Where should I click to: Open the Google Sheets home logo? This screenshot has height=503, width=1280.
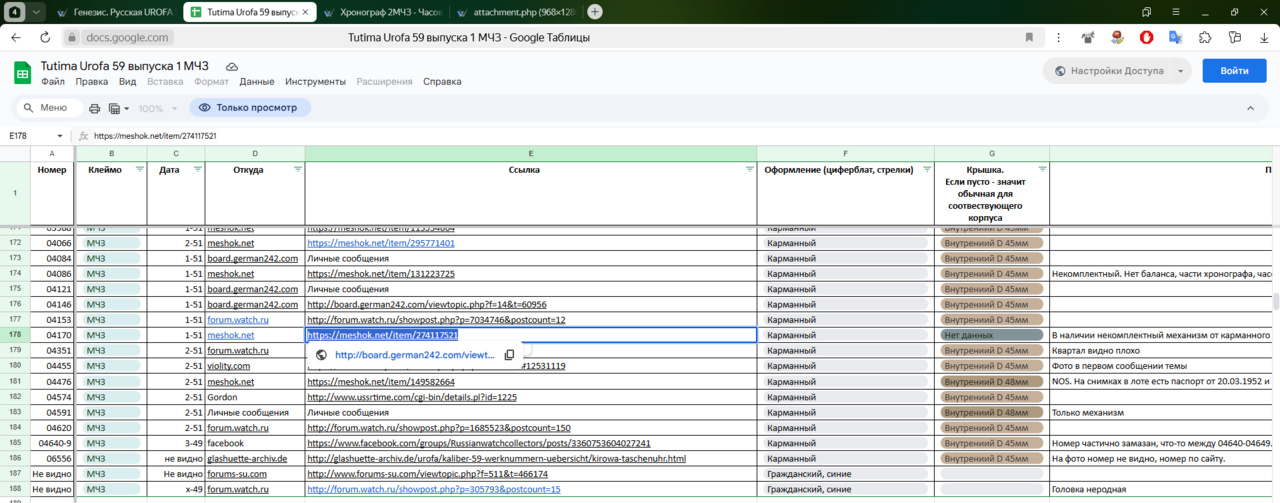click(x=22, y=73)
